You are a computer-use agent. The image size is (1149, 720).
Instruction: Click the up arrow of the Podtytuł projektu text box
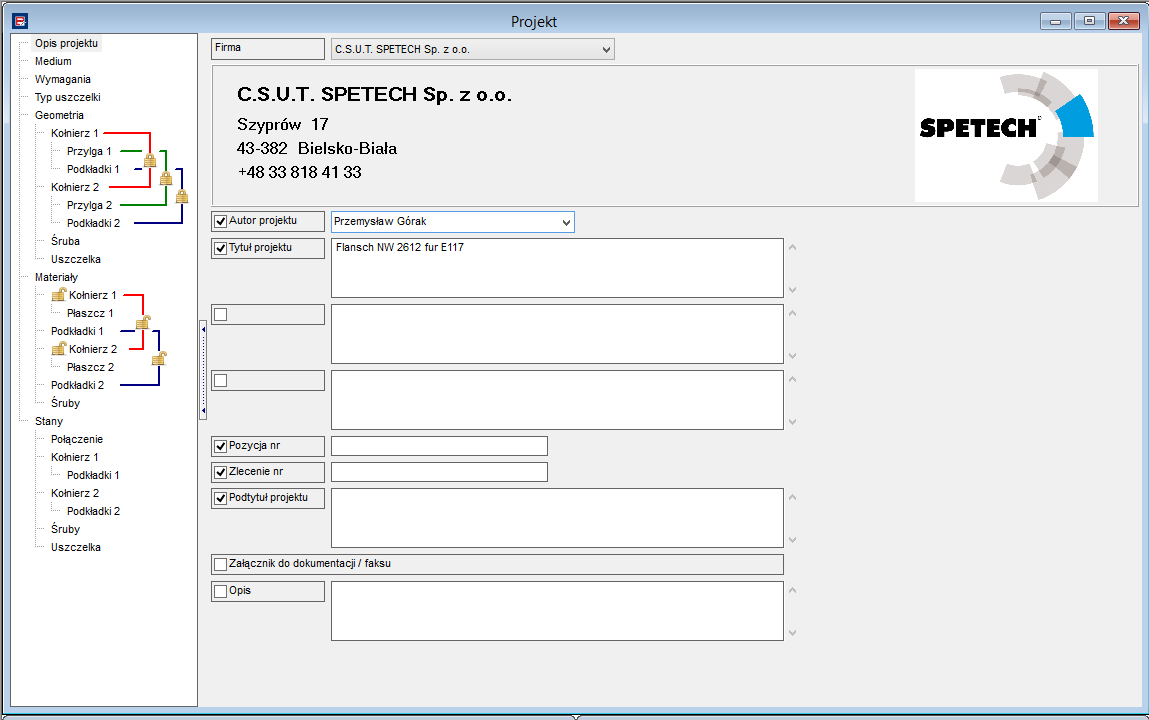point(792,497)
